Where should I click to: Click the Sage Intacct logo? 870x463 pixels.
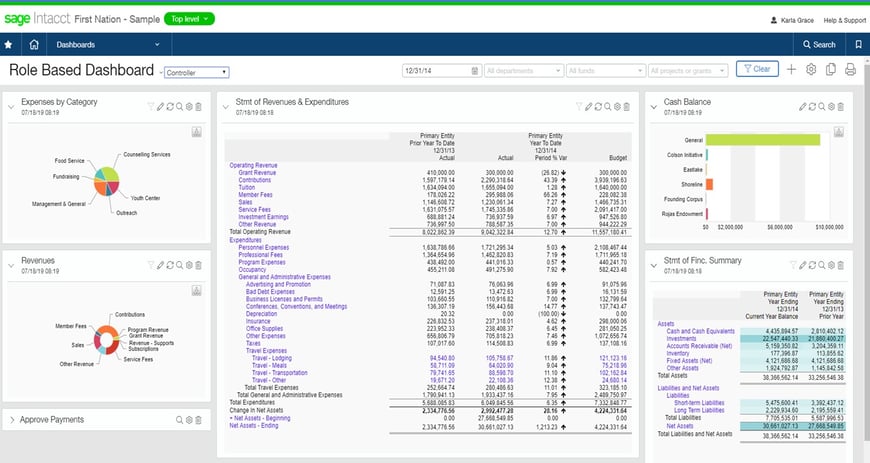37,19
